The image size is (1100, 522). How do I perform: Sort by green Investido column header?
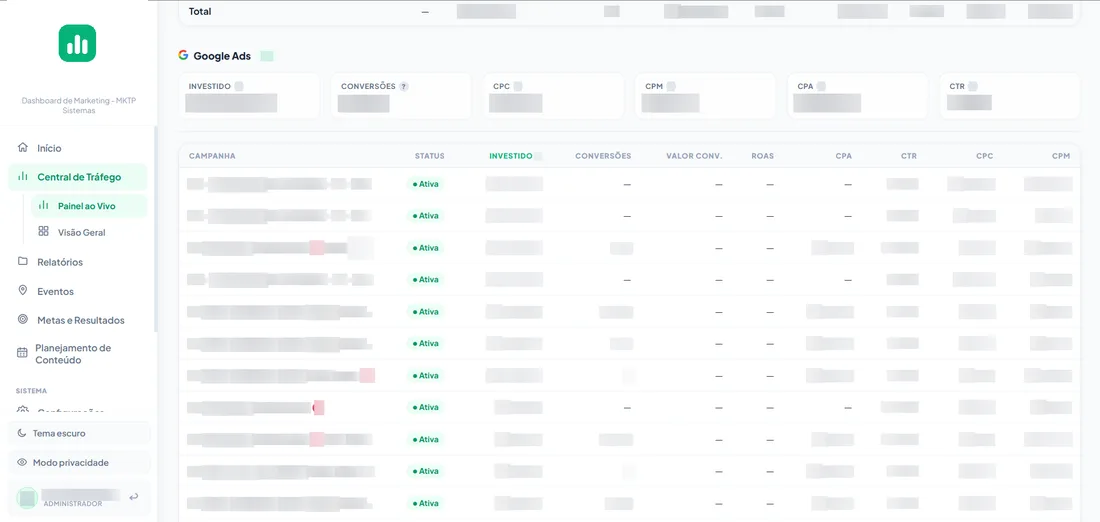coord(511,156)
